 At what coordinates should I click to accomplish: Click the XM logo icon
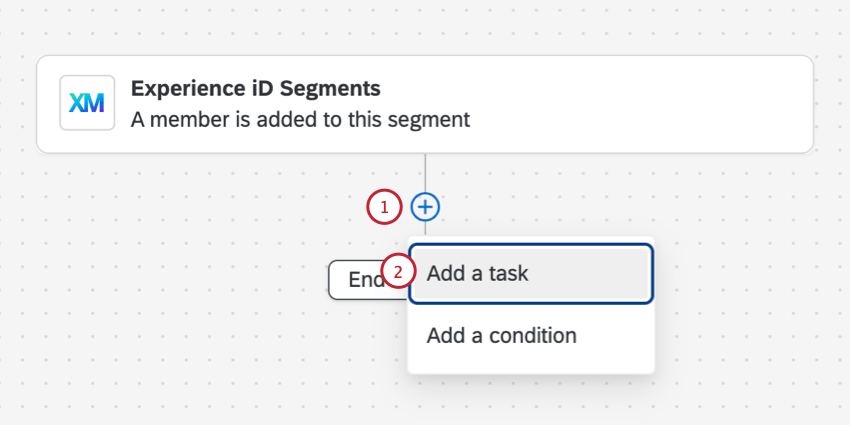(x=87, y=103)
